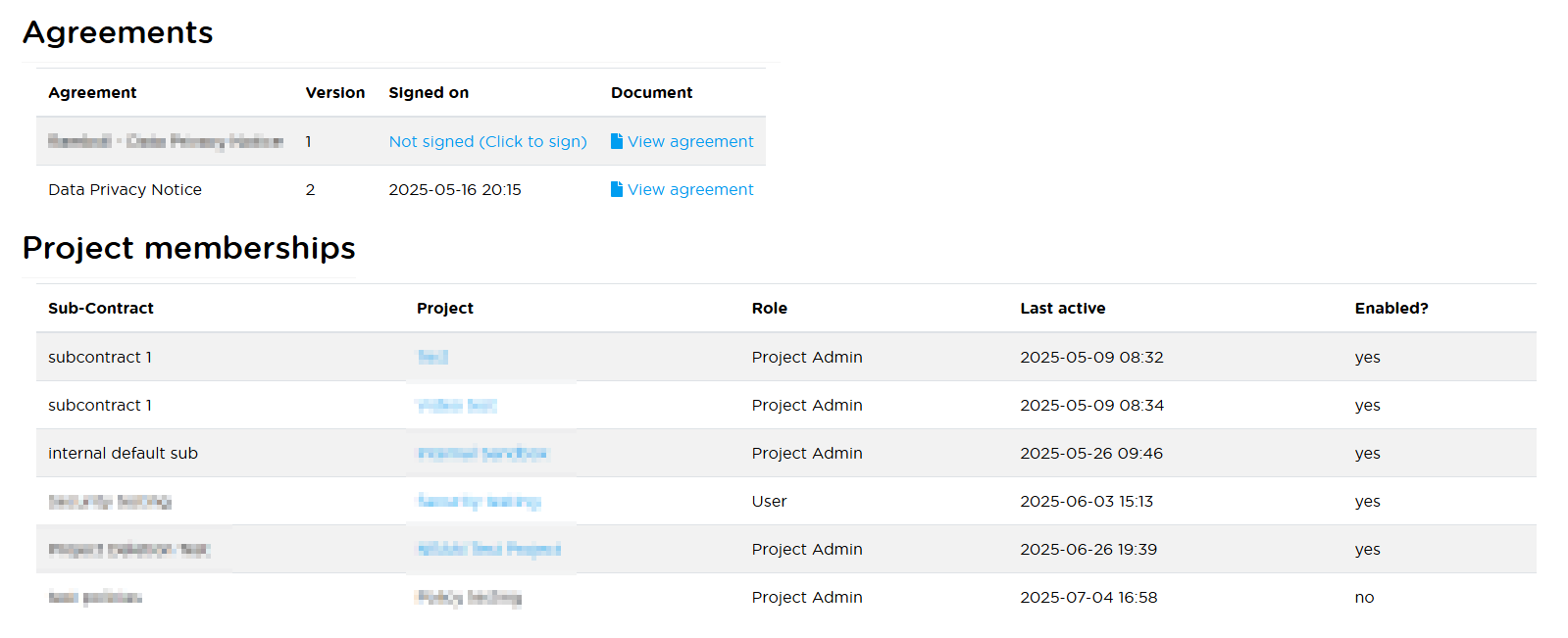Select the Role column header
The height and width of the screenshot is (638, 1568).
[769, 308]
